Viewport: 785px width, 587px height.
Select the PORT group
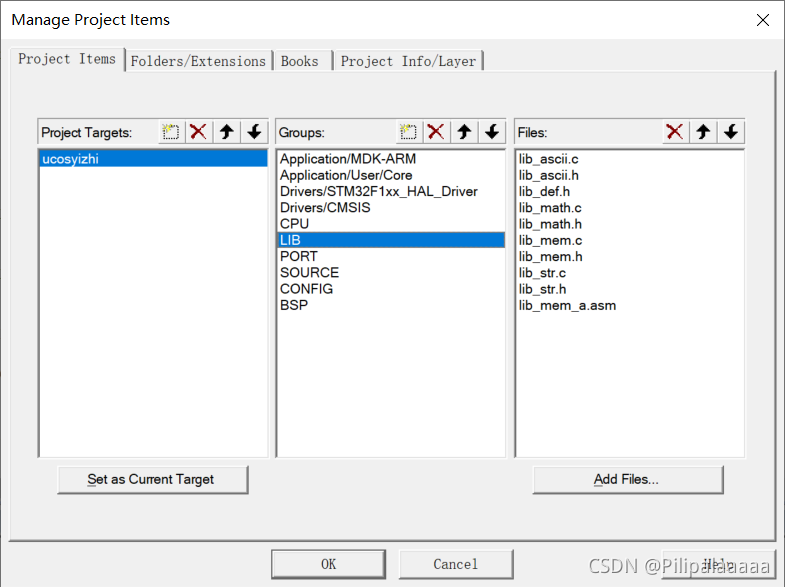pos(391,256)
